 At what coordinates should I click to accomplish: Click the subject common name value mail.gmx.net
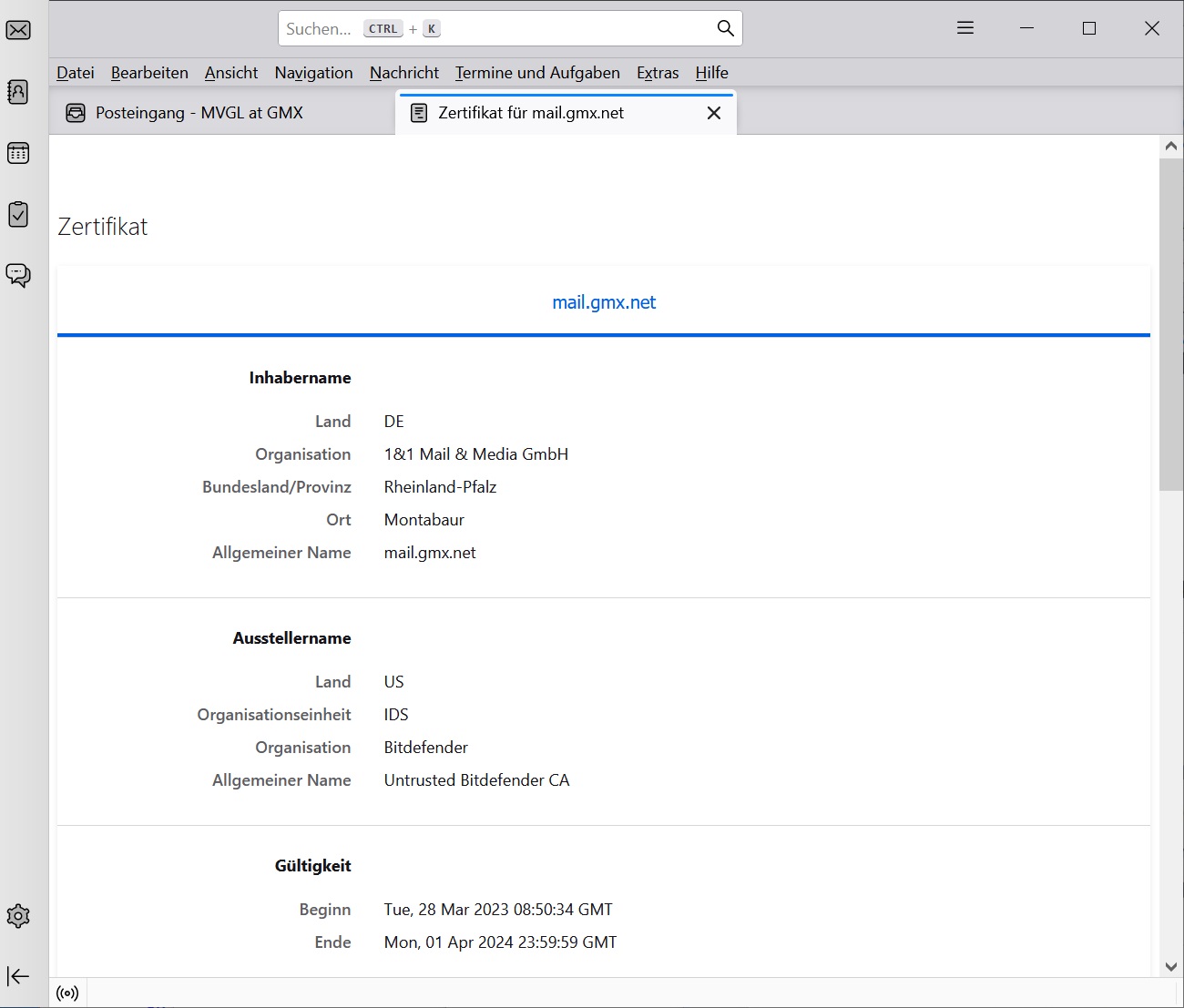[x=429, y=553]
